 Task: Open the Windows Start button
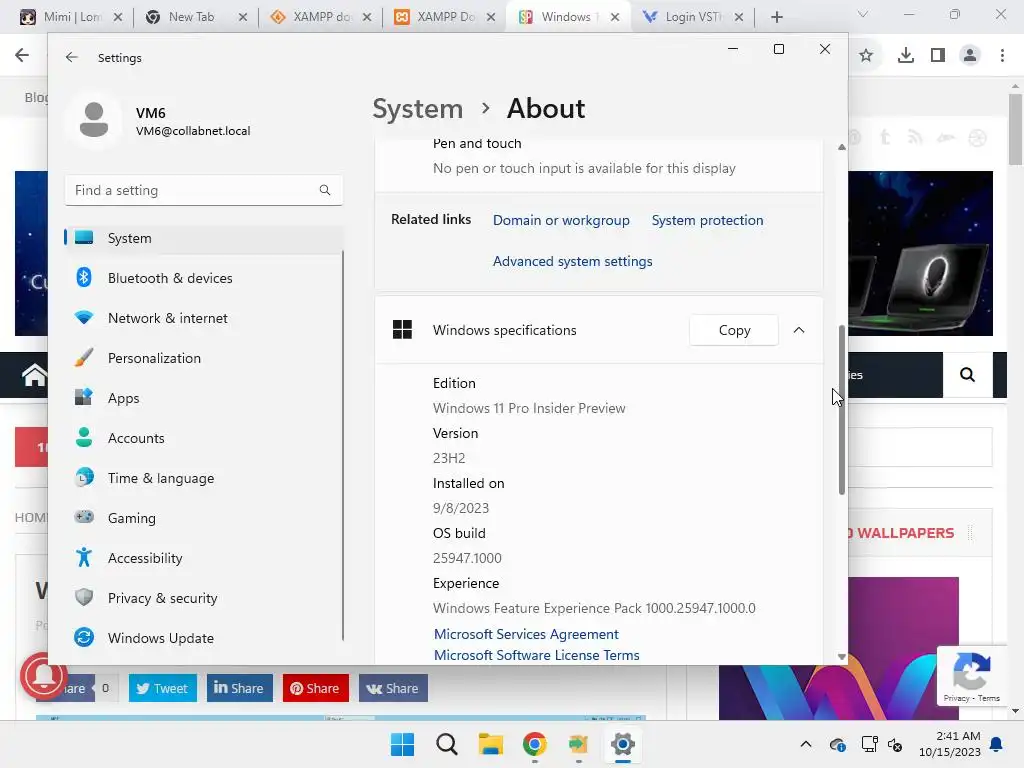click(x=402, y=744)
